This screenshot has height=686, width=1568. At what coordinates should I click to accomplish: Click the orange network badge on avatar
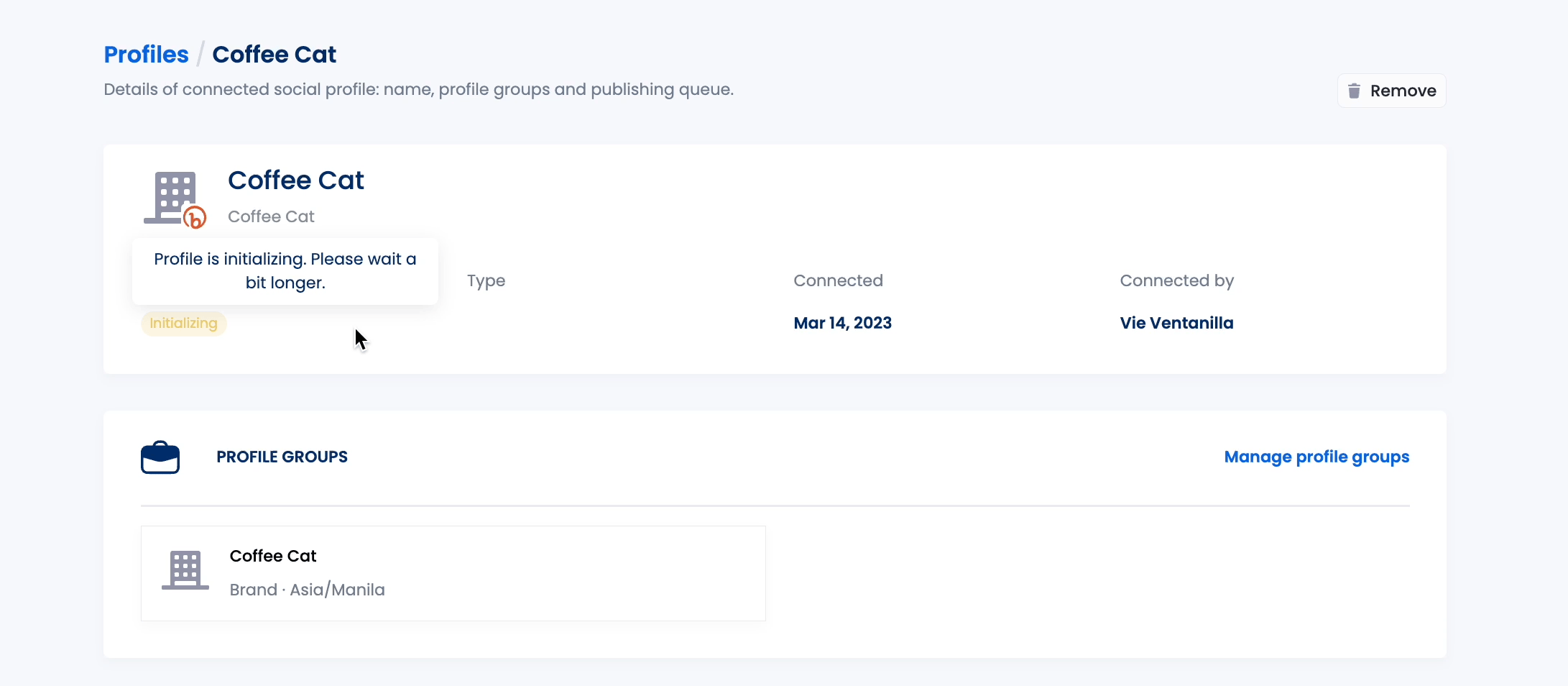[x=195, y=217]
